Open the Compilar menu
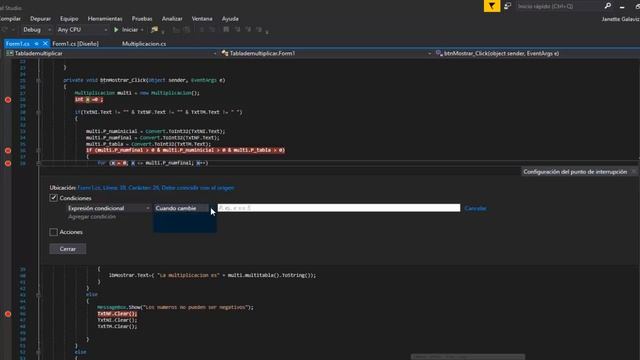640x360 pixels. pyautogui.click(x=10, y=19)
